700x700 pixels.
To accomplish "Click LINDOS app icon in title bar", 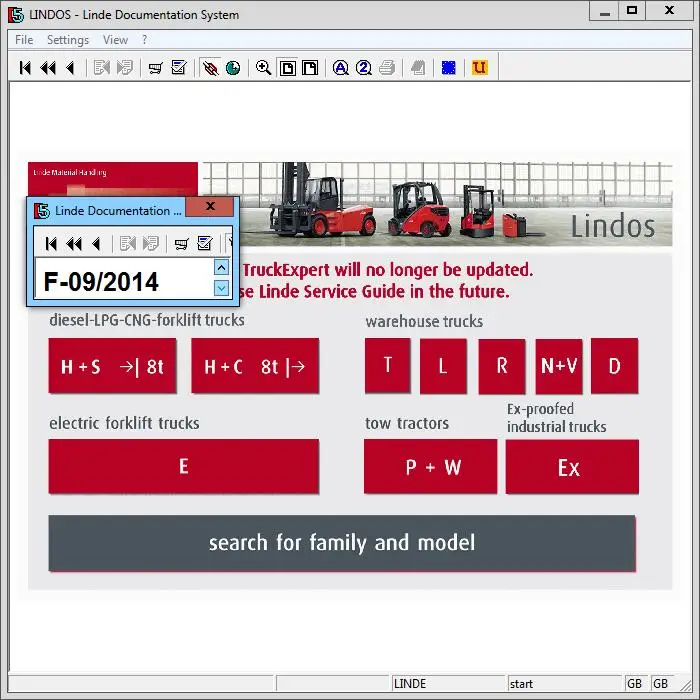I will tap(16, 15).
